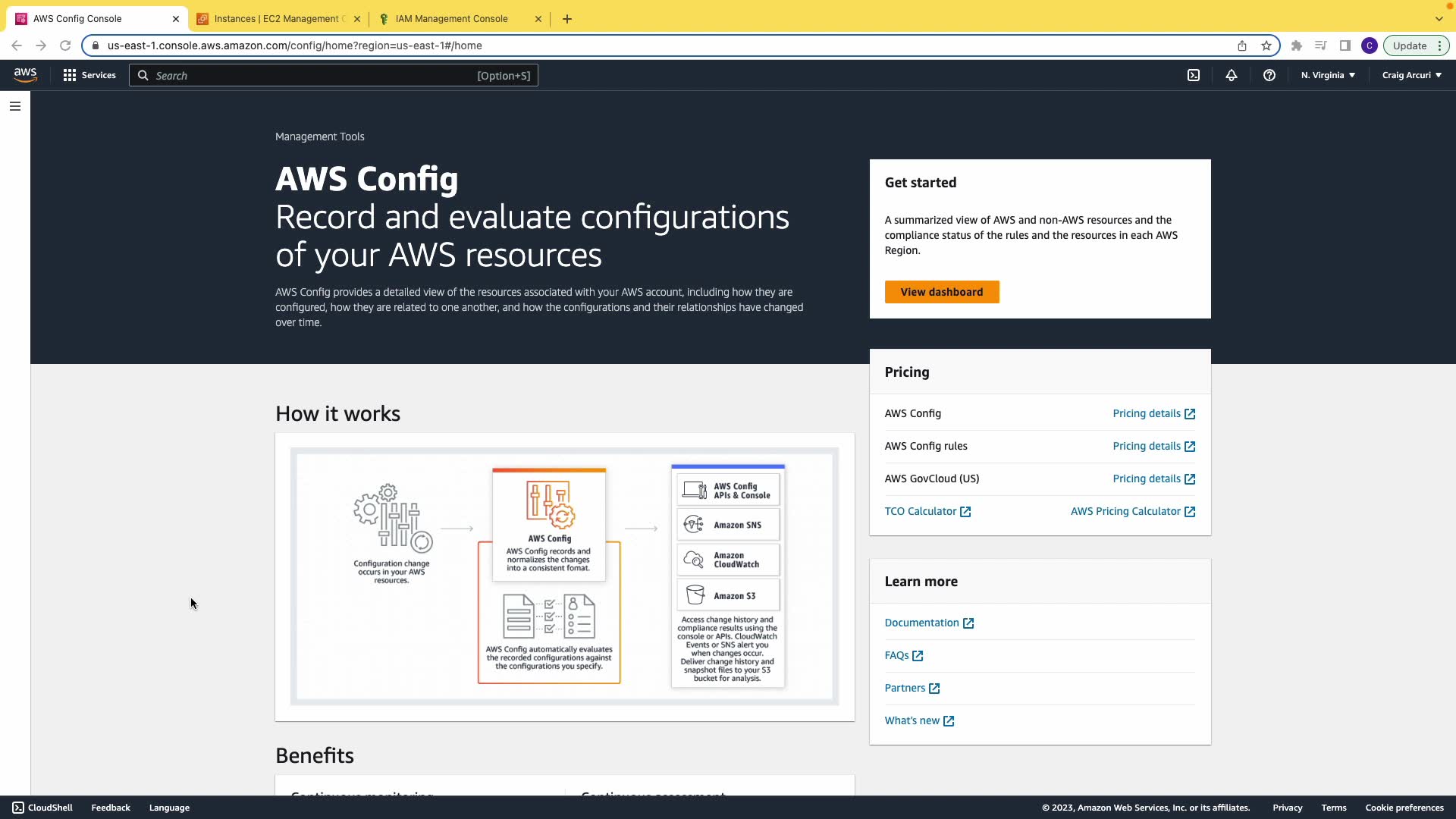The width and height of the screenshot is (1456, 819).
Task: Click the AWS logo home icon
Action: 25,74
